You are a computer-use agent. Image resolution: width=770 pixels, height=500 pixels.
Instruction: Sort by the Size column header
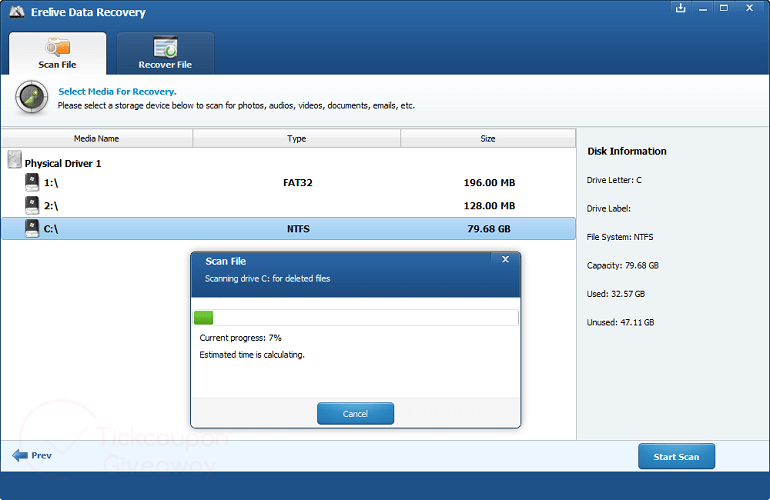point(488,139)
